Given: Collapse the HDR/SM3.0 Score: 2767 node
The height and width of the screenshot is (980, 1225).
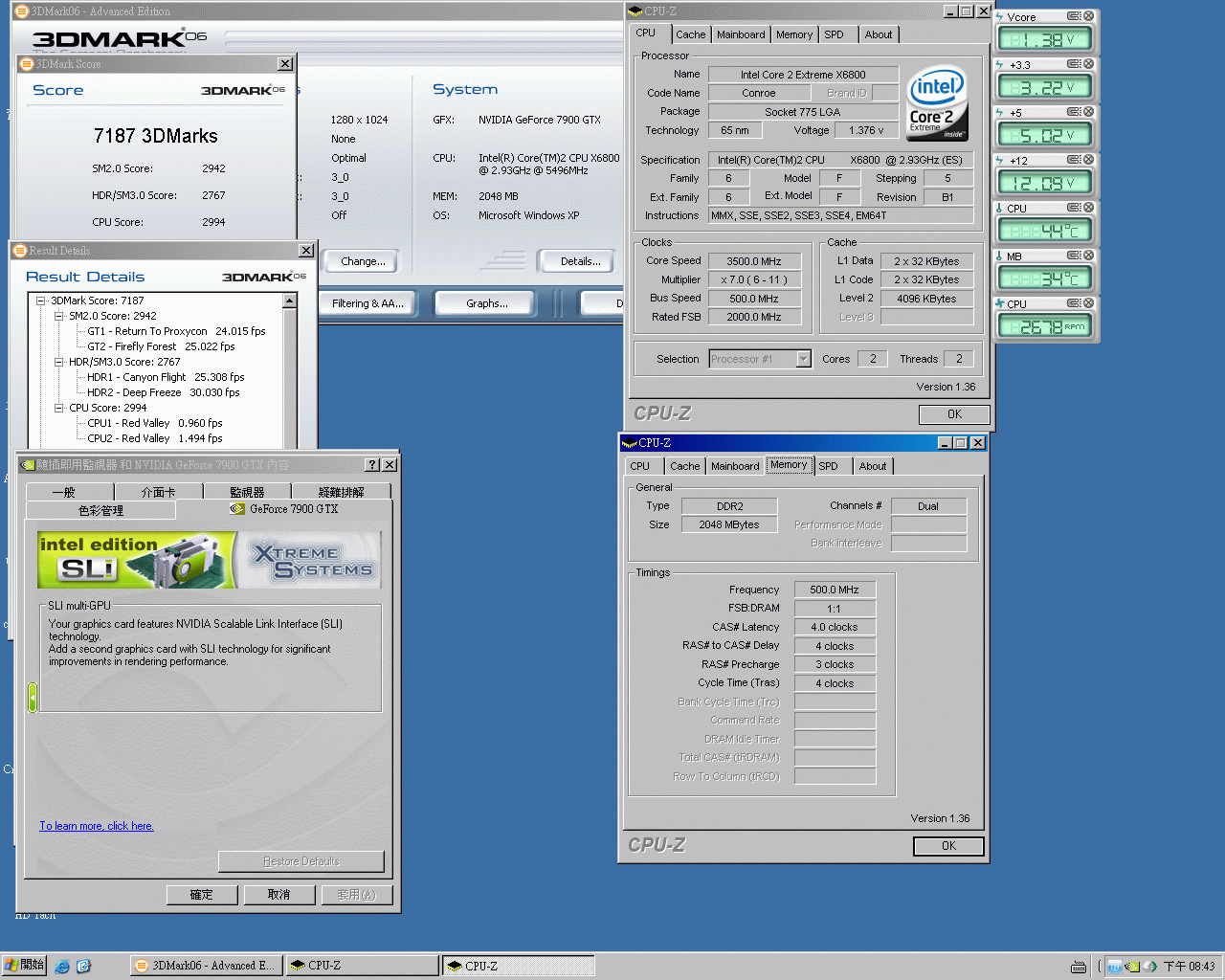Looking at the screenshot, I should coord(58,362).
